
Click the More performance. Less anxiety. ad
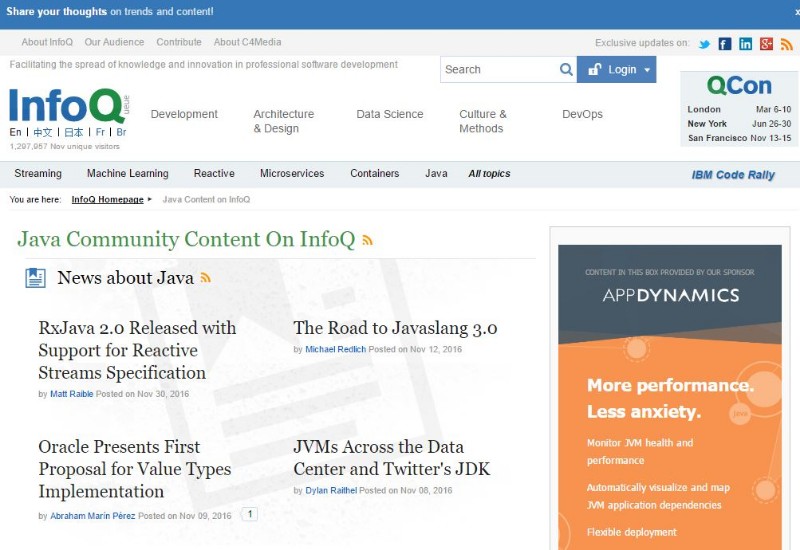pyautogui.click(x=670, y=398)
